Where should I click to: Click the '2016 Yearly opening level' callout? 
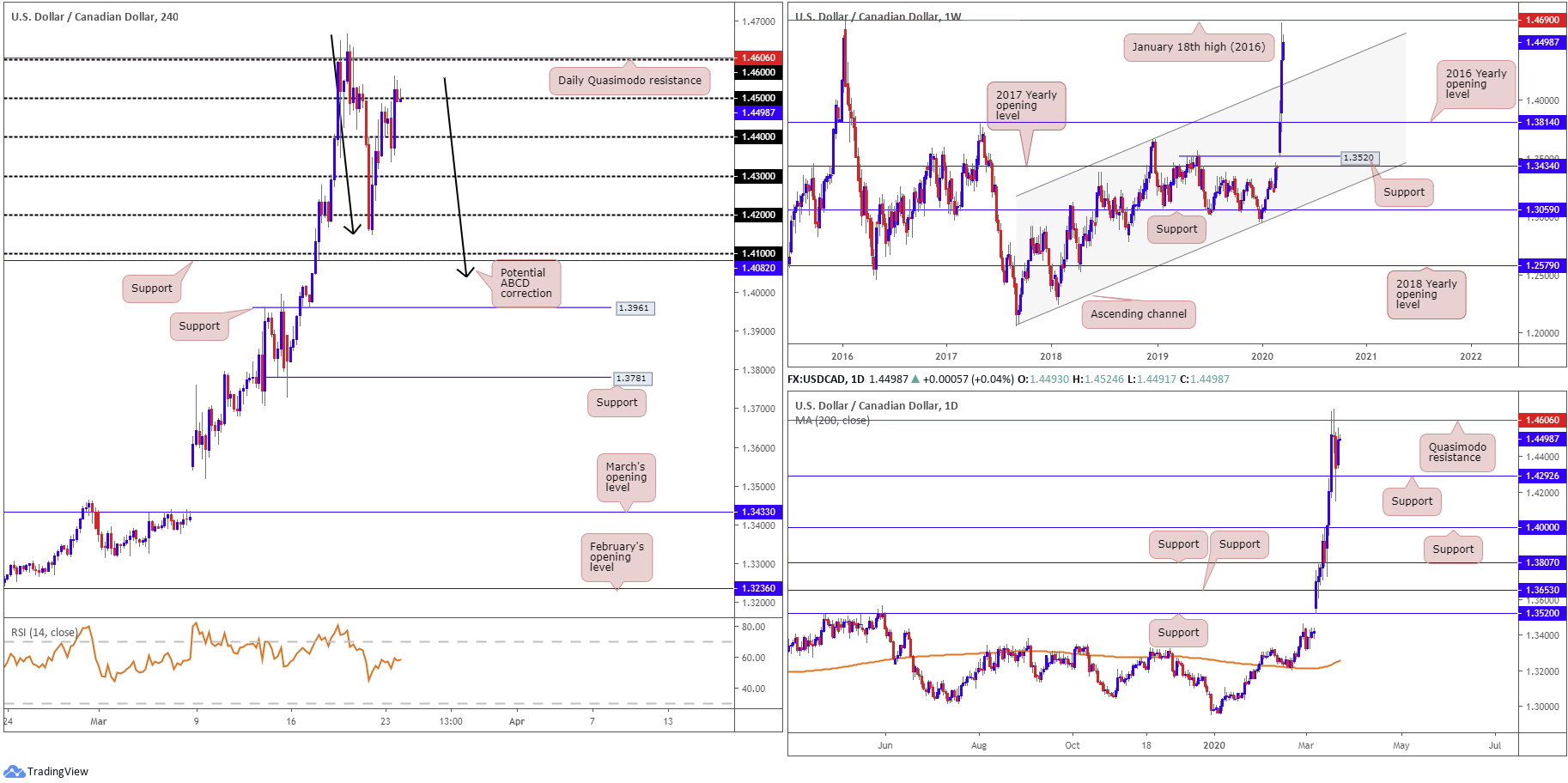[x=1476, y=84]
